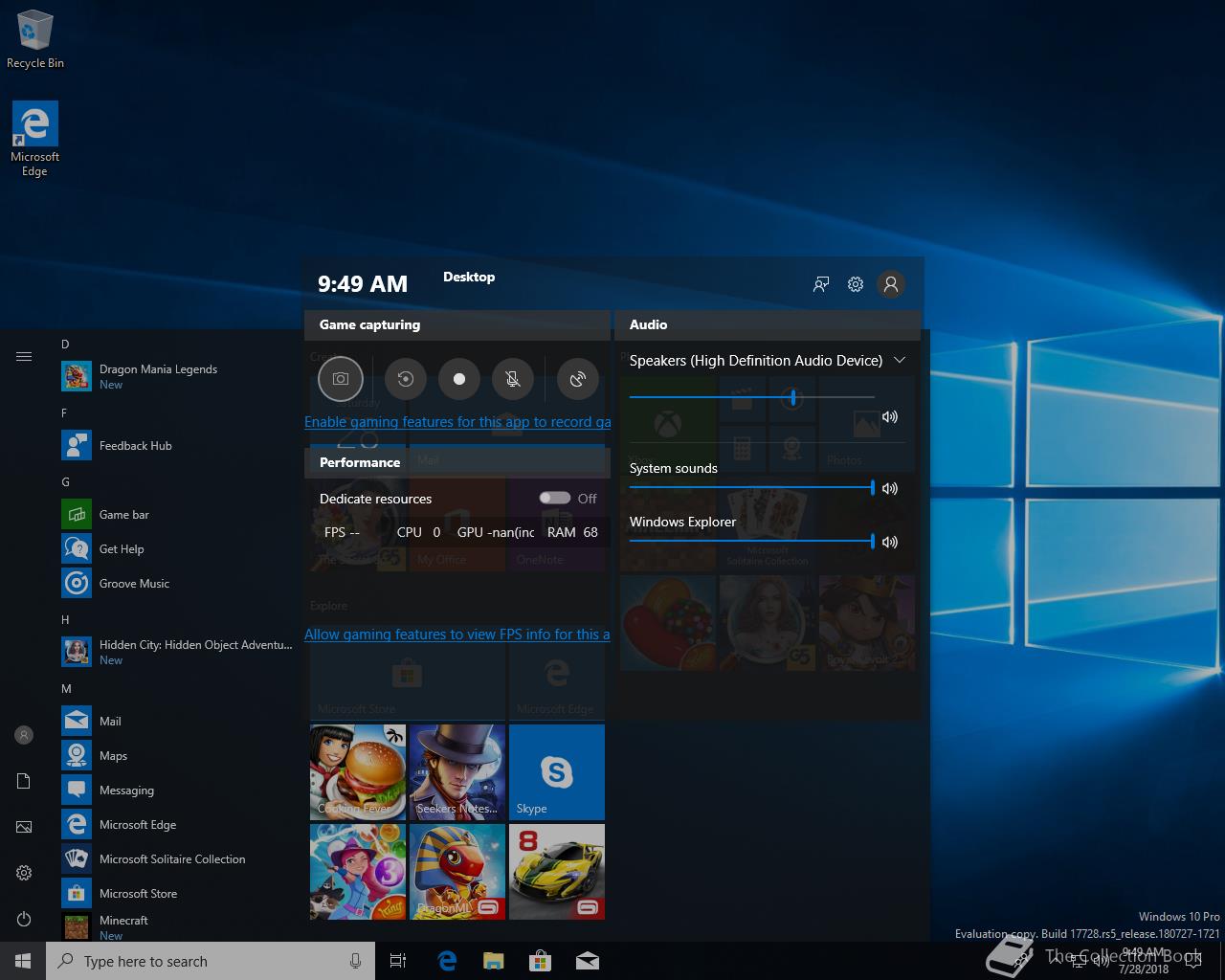Image resolution: width=1225 pixels, height=980 pixels.
Task: Open Hidden City game entry
Action: 177,652
